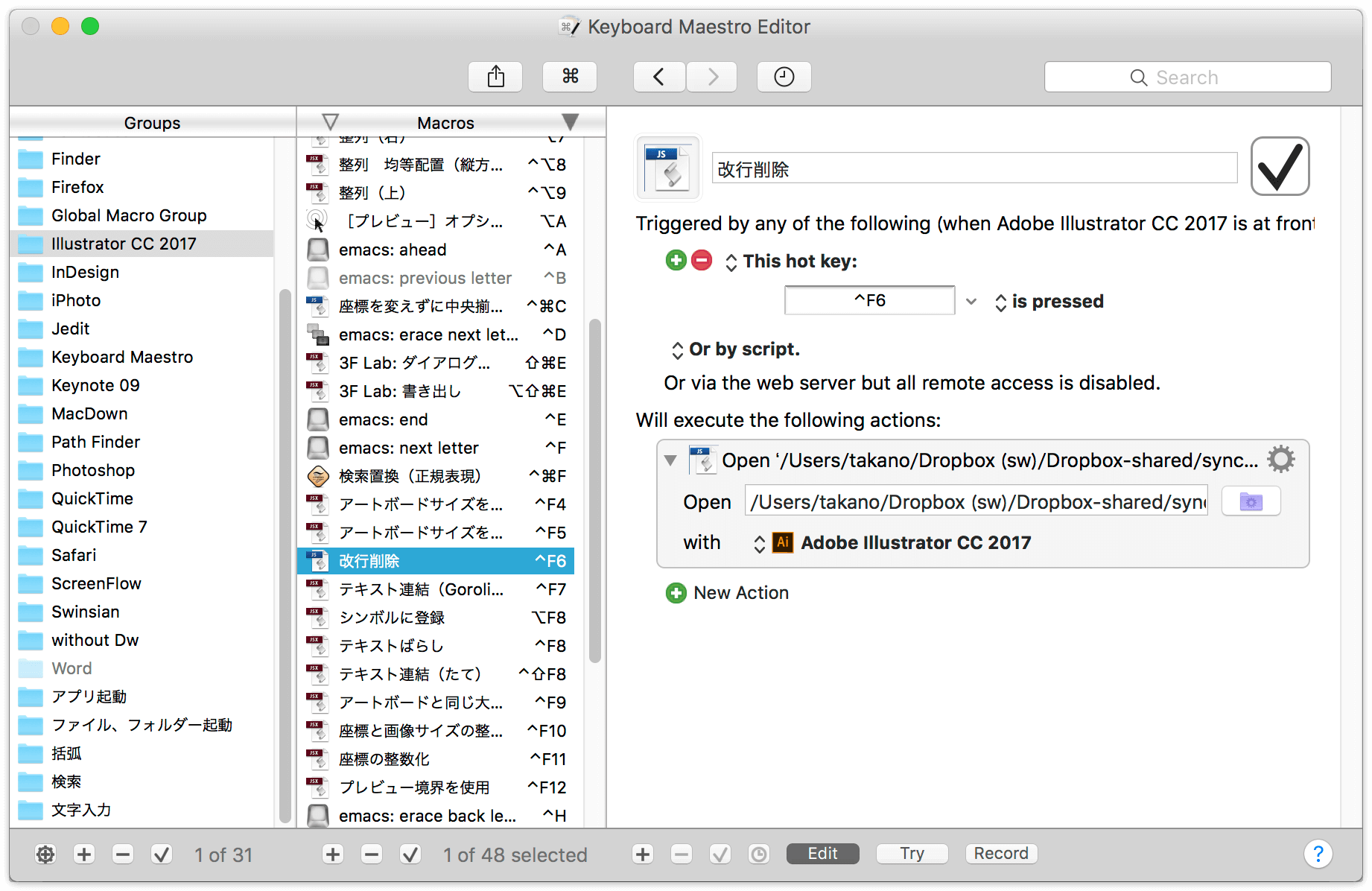Click the Macros column header
The image size is (1372, 891).
pos(445,122)
